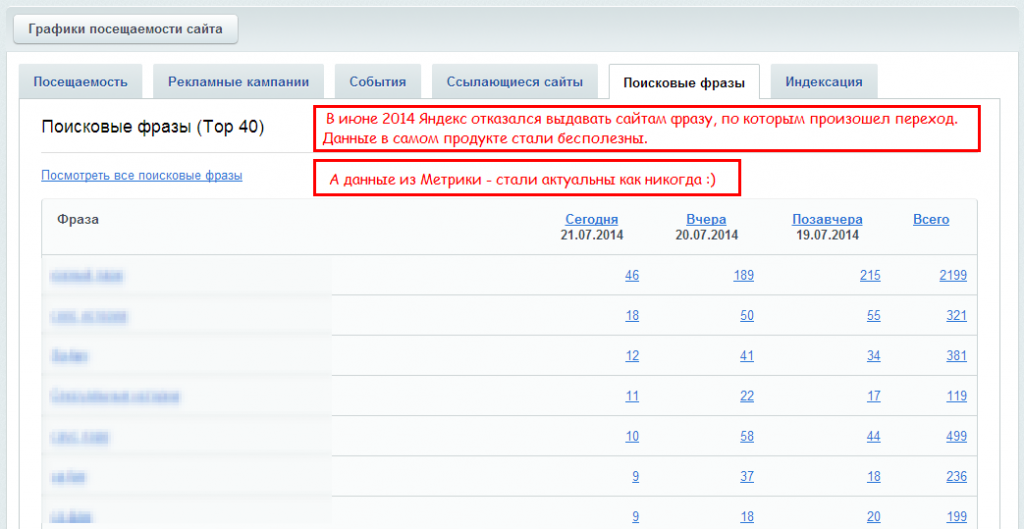This screenshot has width=1024, height=529.
Task: Switch to the 'Посещаемость' tab
Action: coord(80,82)
